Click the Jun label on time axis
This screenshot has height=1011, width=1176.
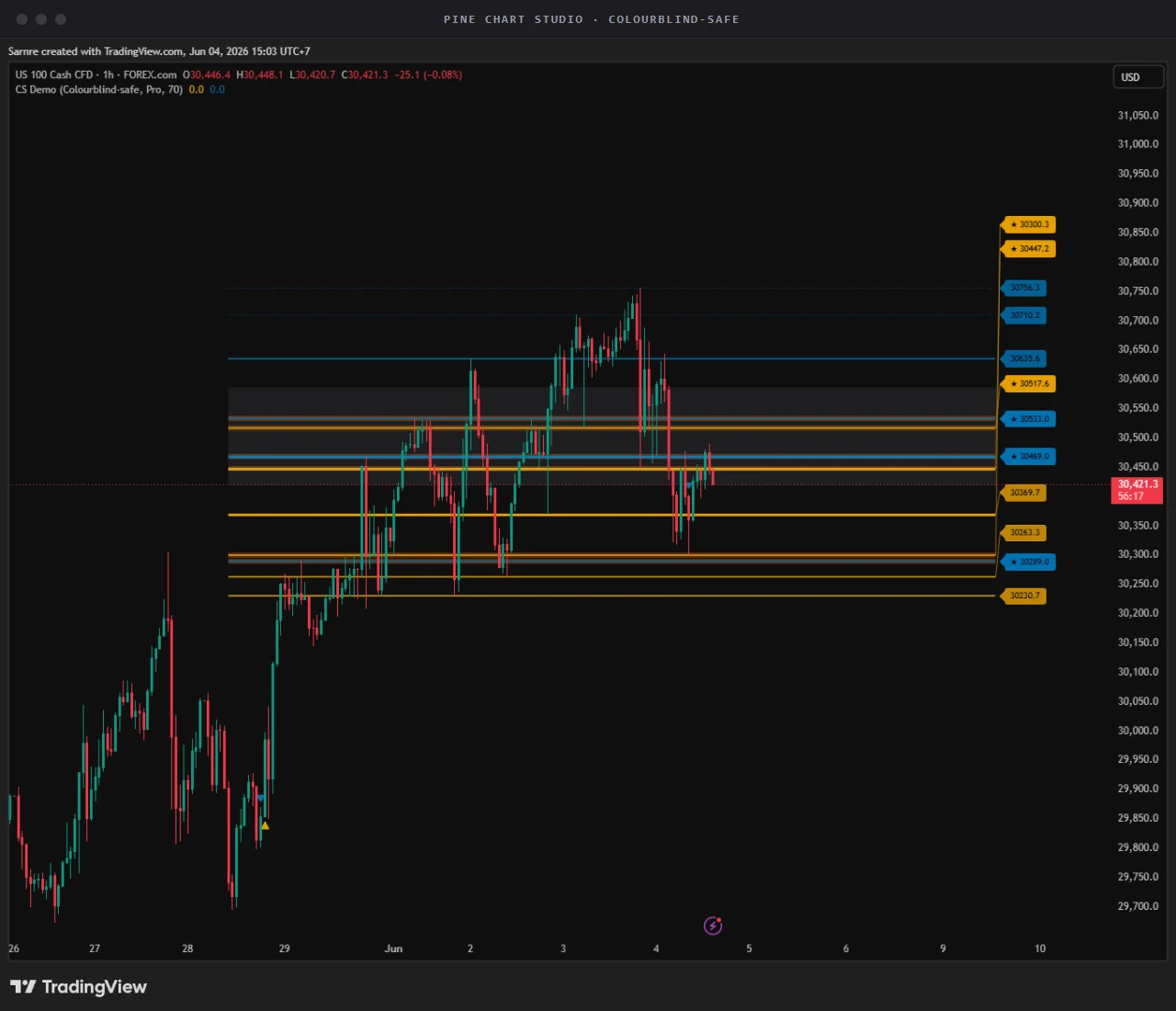coord(393,949)
